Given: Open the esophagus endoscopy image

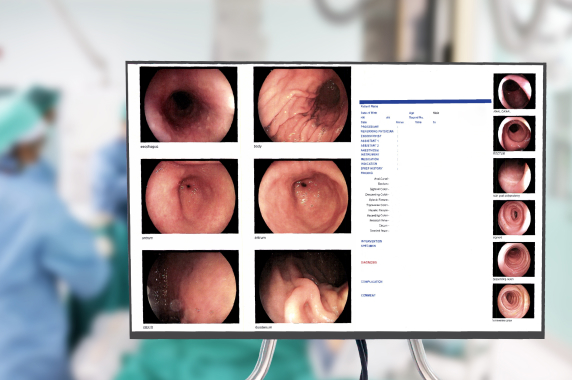Looking at the screenshot, I should 189,104.
